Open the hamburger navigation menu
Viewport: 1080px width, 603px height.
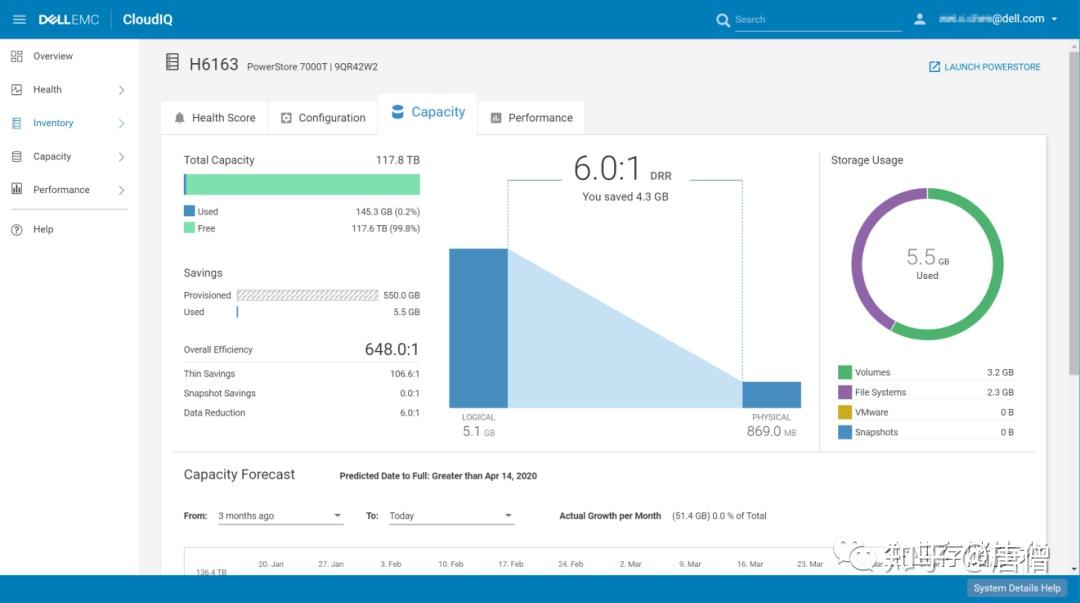(18, 18)
